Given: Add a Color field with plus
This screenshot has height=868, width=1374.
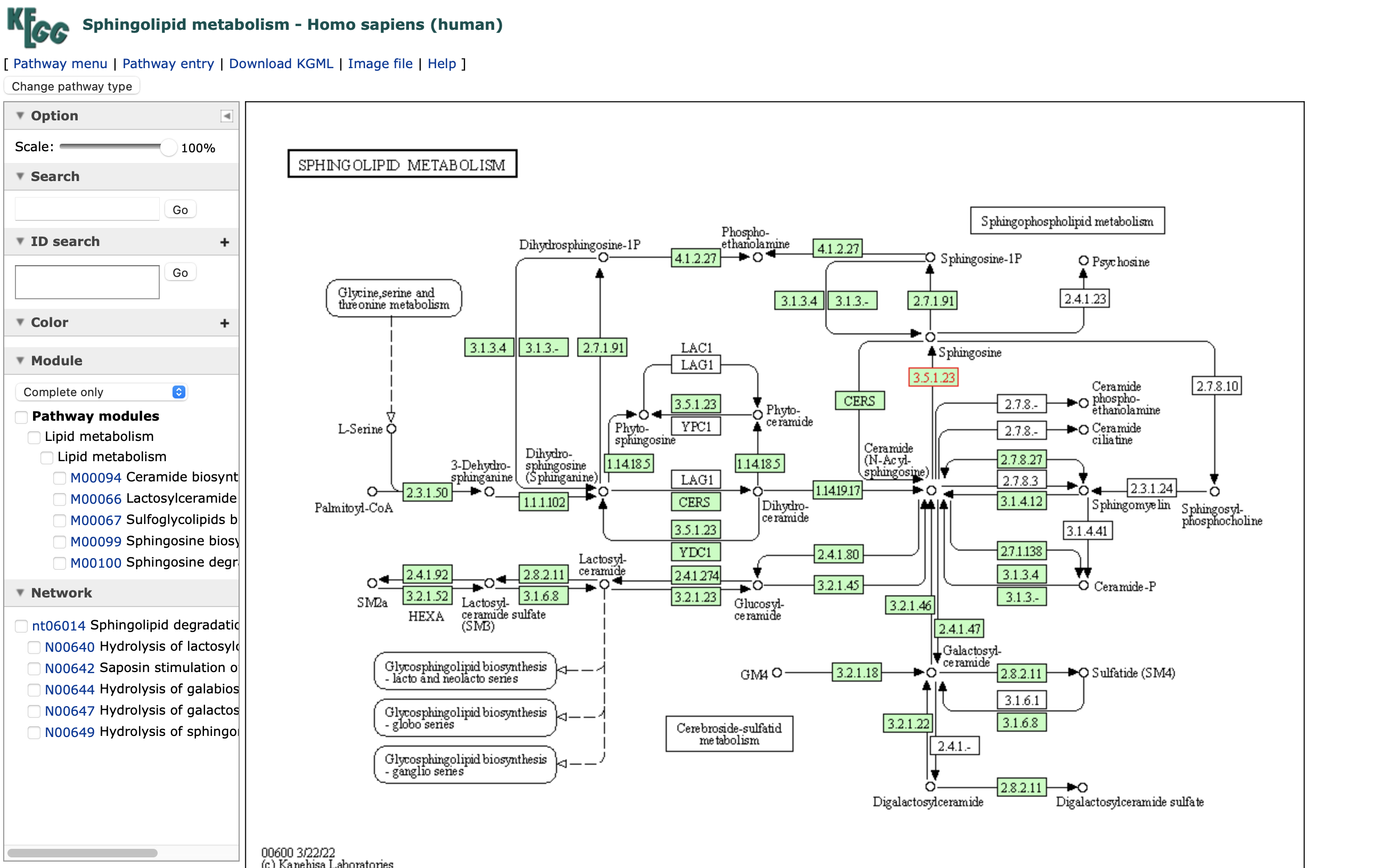Looking at the screenshot, I should 225,324.
